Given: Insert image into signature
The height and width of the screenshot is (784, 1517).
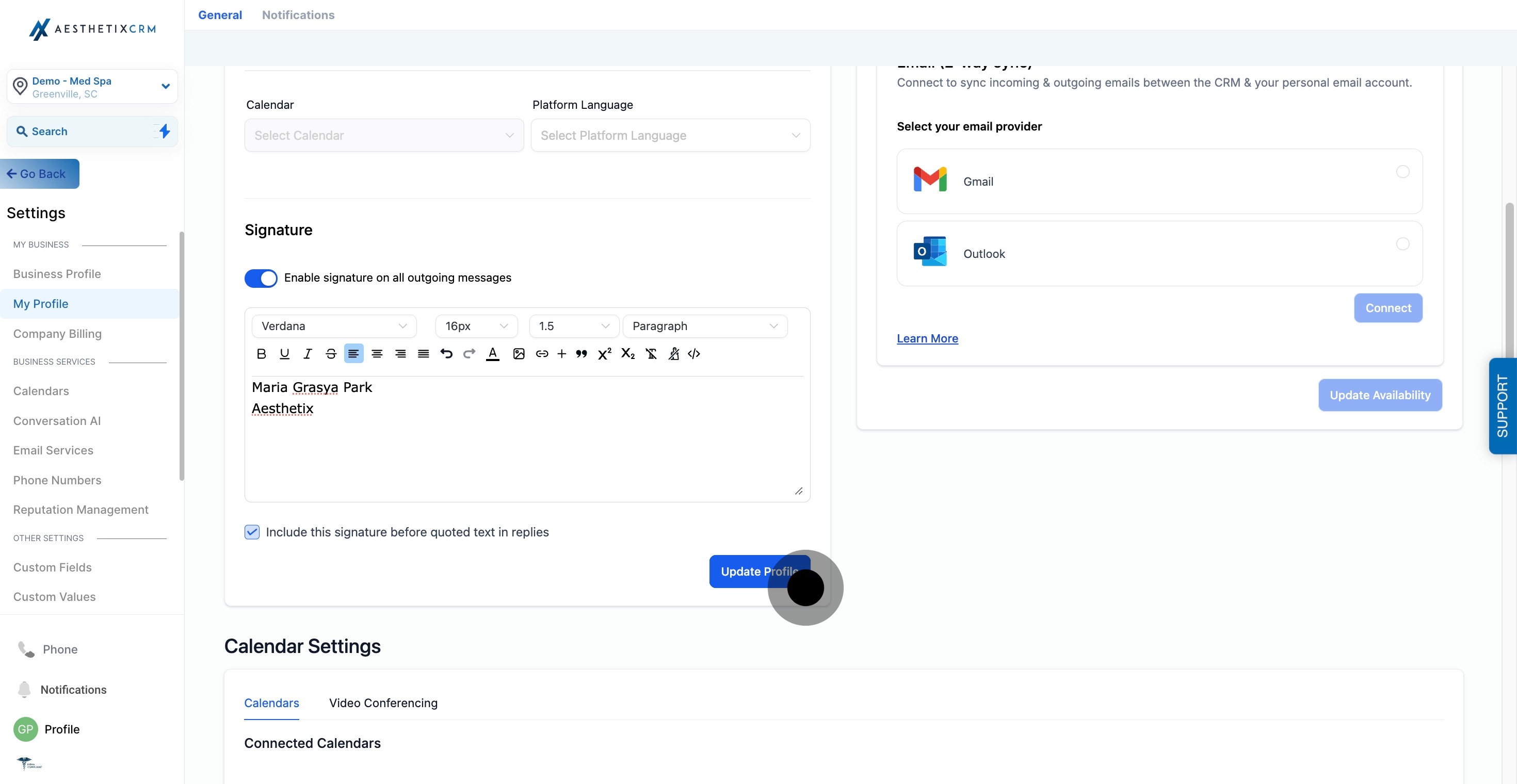Looking at the screenshot, I should pyautogui.click(x=518, y=354).
